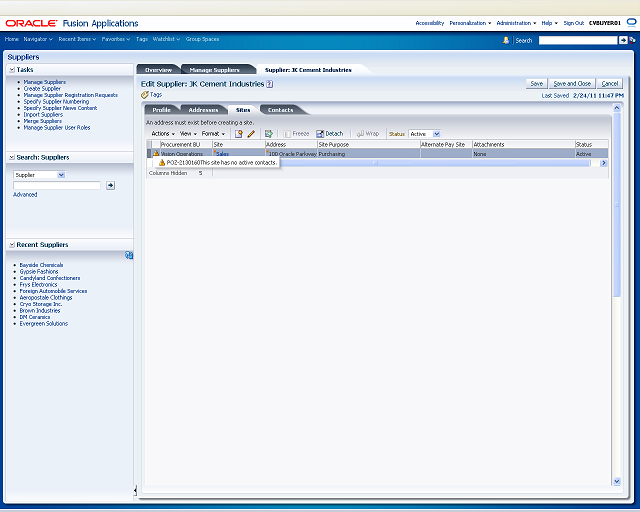Switch to the Contacts tab
Image resolution: width=640 pixels, height=512 pixels.
(x=280, y=110)
